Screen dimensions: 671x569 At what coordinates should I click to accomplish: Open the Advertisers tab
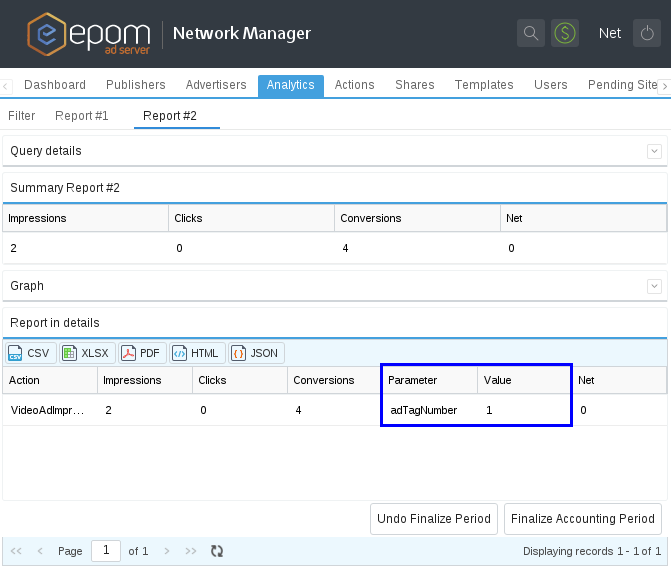216,85
